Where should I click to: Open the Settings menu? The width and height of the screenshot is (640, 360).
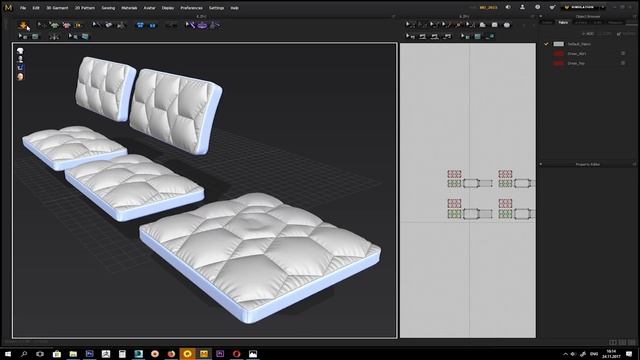[216, 8]
